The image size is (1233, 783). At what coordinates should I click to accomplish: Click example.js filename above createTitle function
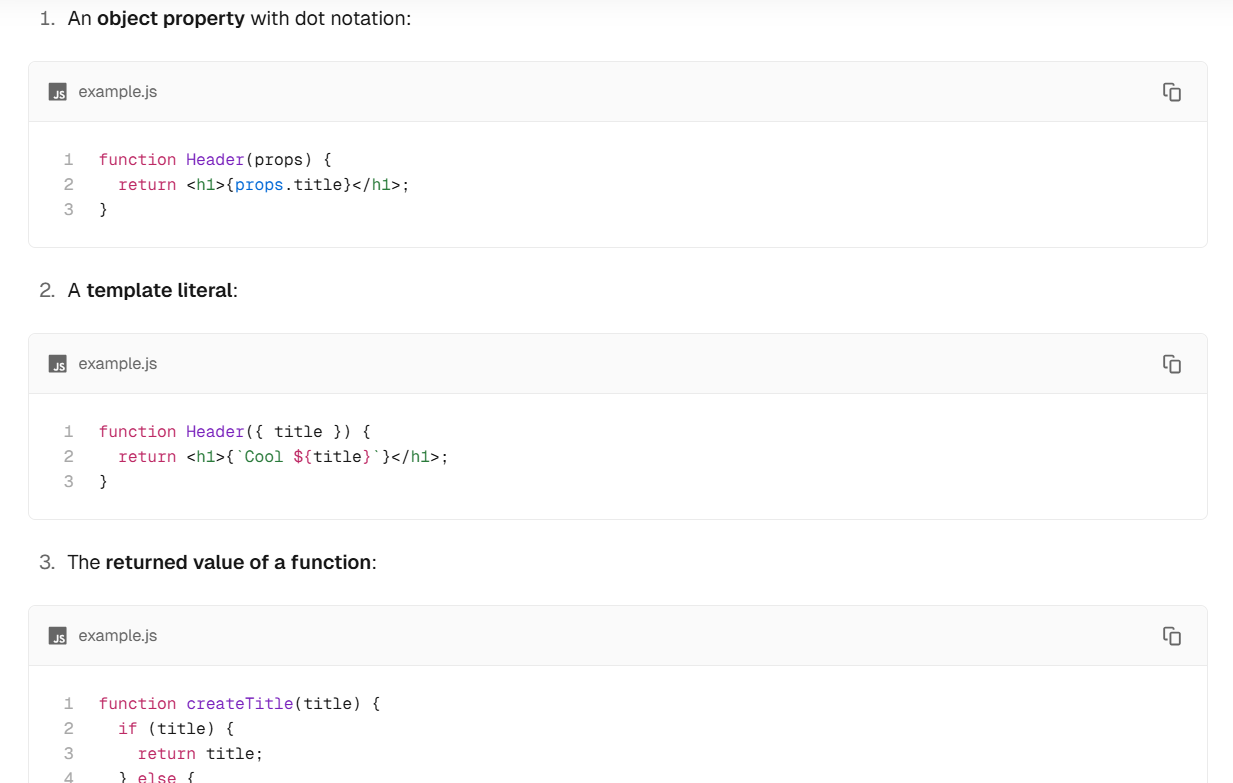tap(118, 636)
